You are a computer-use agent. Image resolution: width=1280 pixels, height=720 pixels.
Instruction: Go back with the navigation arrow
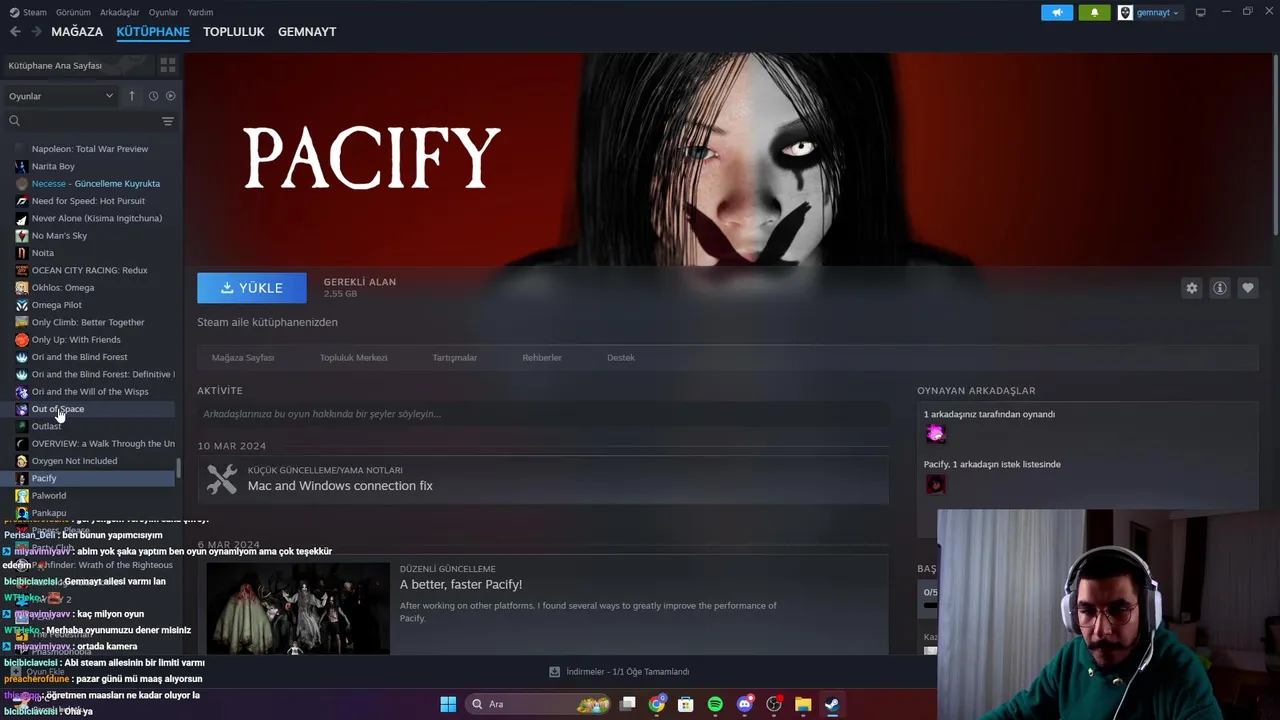[15, 32]
